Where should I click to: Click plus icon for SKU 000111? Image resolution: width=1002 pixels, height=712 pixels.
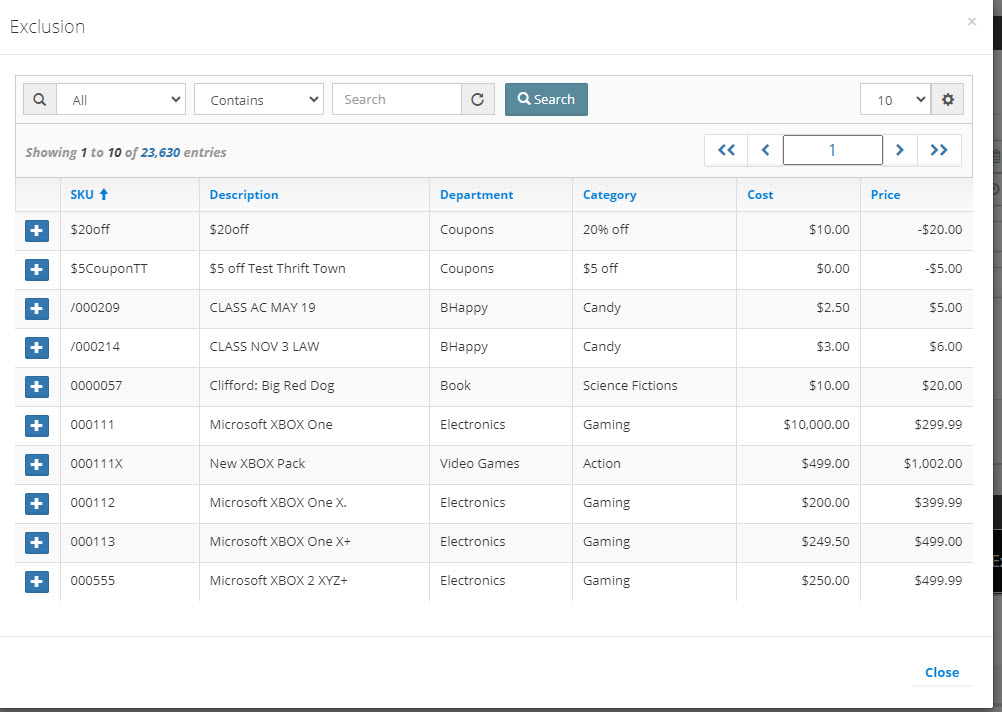pos(37,426)
